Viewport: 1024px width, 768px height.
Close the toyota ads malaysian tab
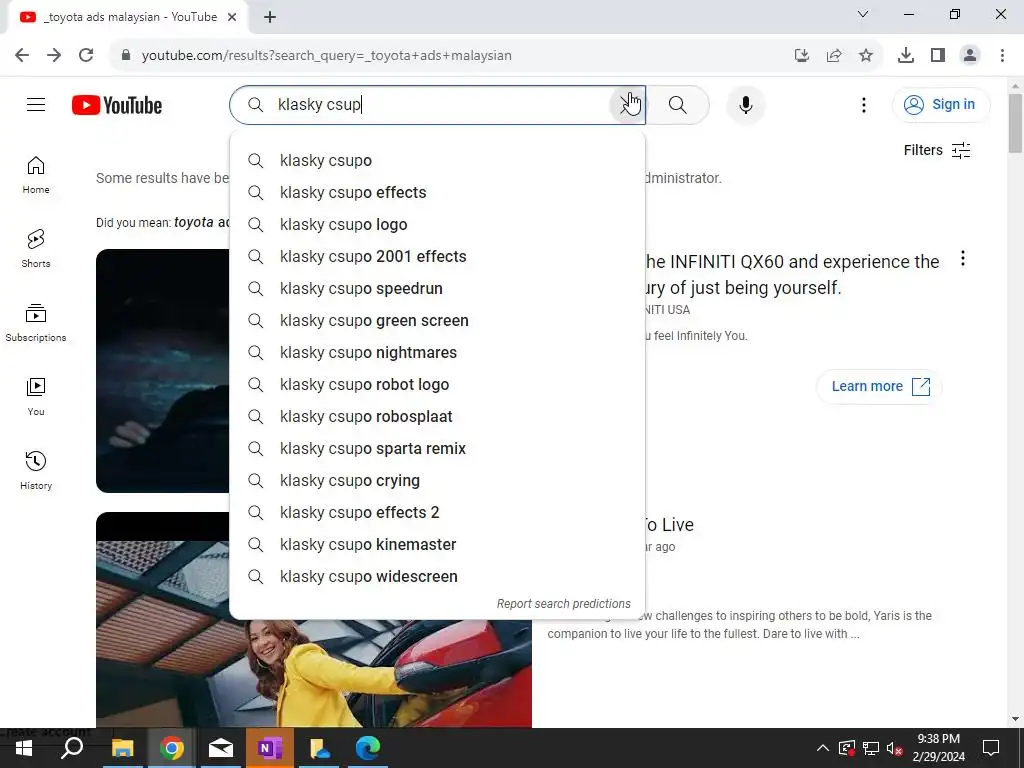pyautogui.click(x=232, y=17)
